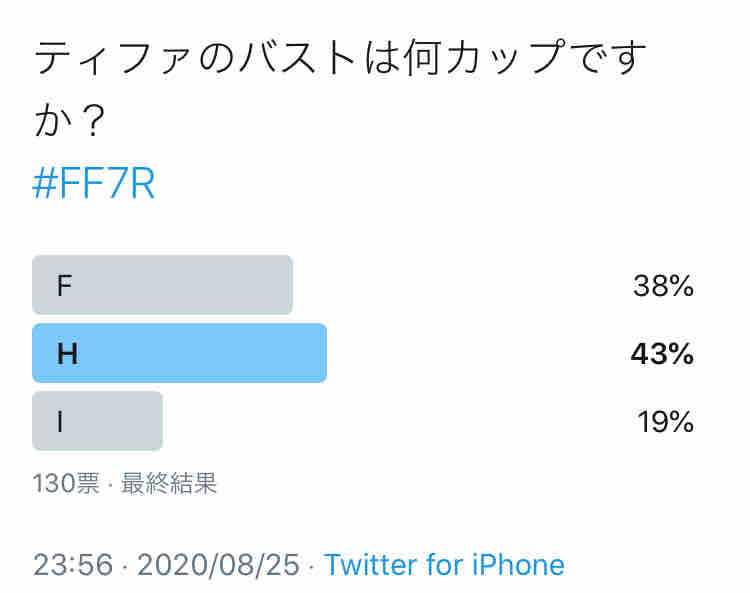Select the gray I poll result bar
The height and width of the screenshot is (593, 750).
[97, 421]
